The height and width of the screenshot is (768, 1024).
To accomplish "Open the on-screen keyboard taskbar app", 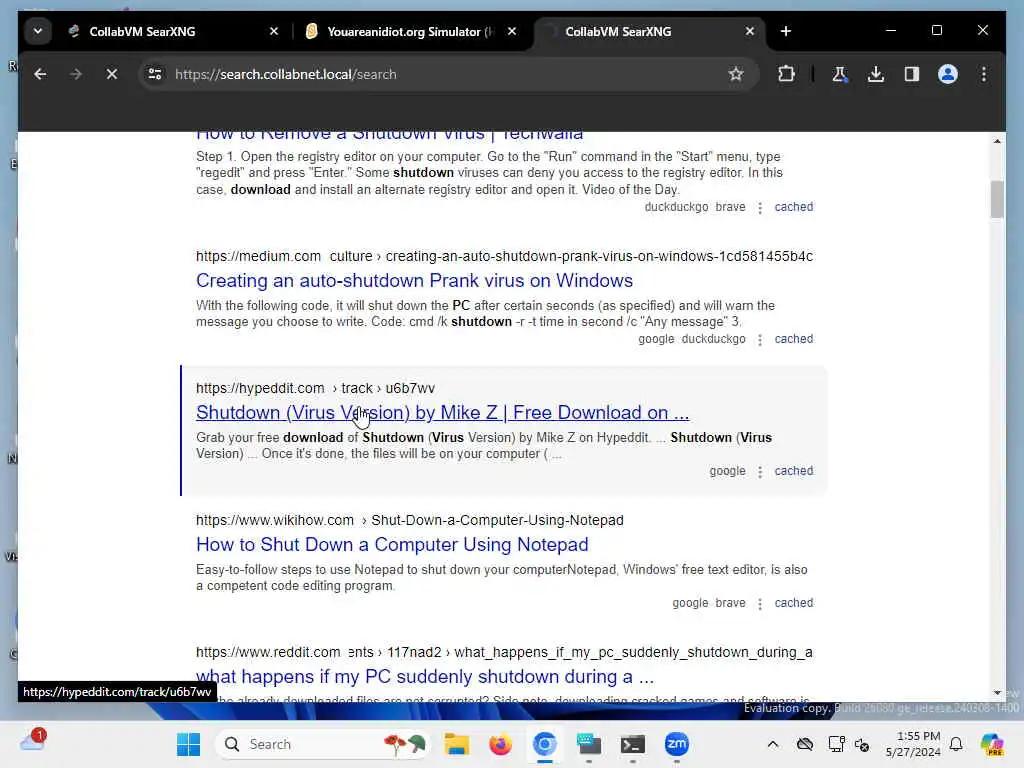I will [588, 744].
